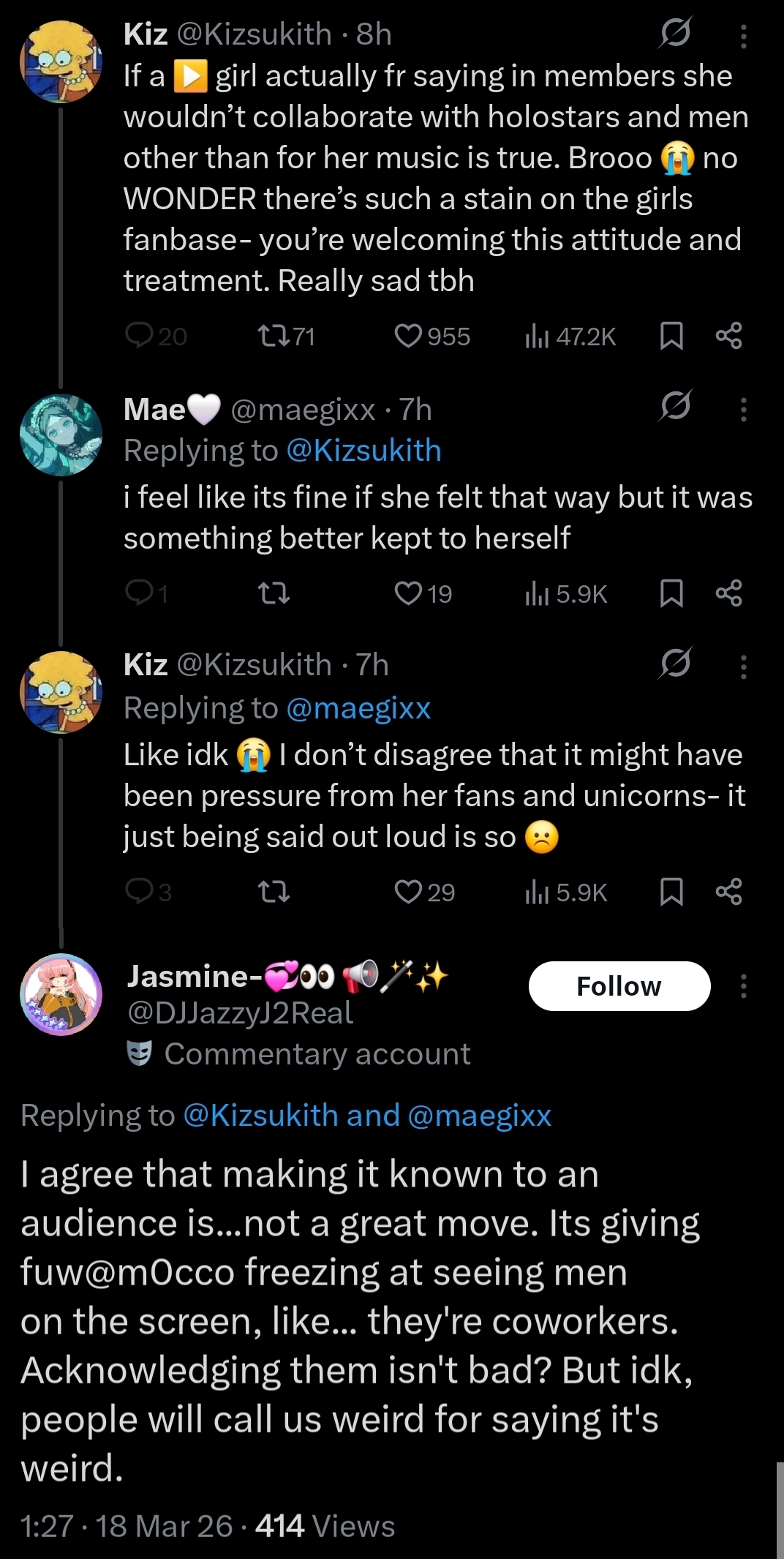Image resolution: width=784 pixels, height=1559 pixels.
Task: Toggle Grok slash icon on Mae's tweet
Action: coord(674,406)
